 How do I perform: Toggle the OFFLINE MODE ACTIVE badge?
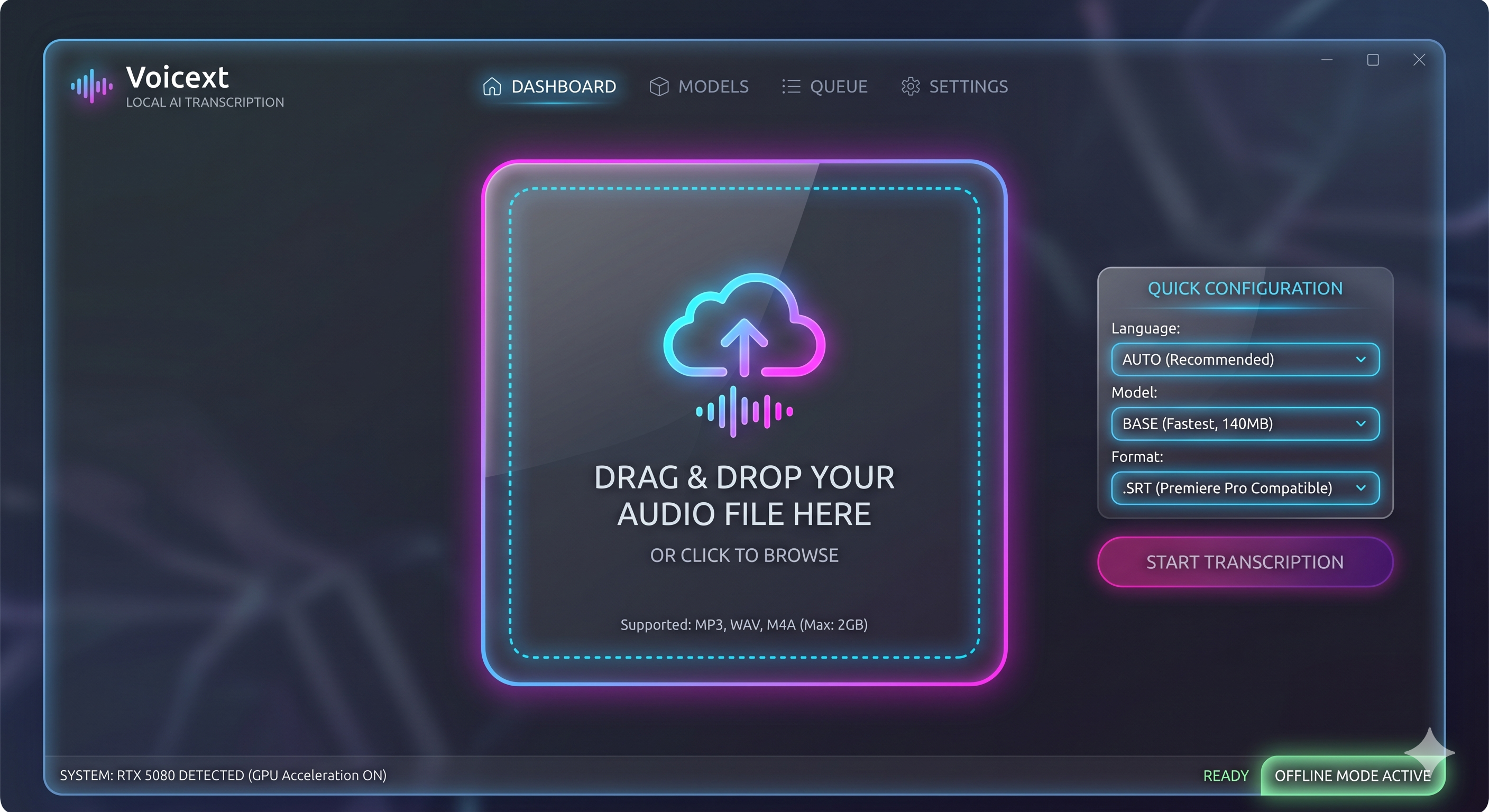click(1353, 776)
